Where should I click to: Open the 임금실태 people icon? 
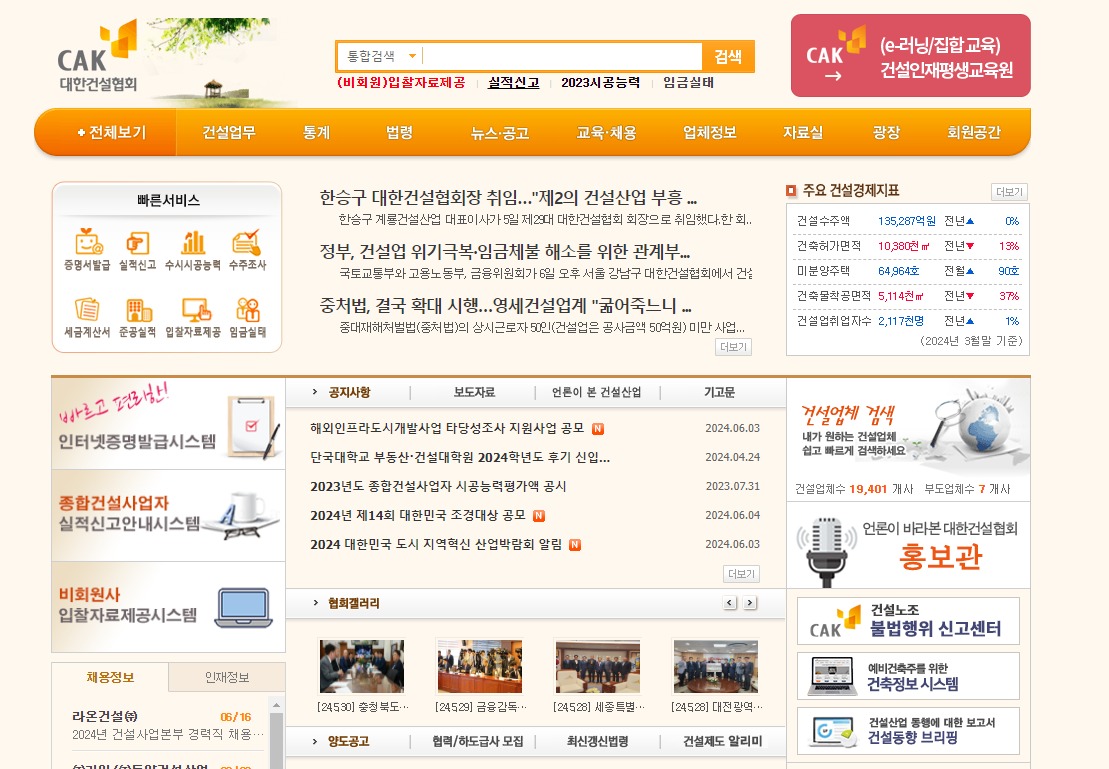[247, 317]
